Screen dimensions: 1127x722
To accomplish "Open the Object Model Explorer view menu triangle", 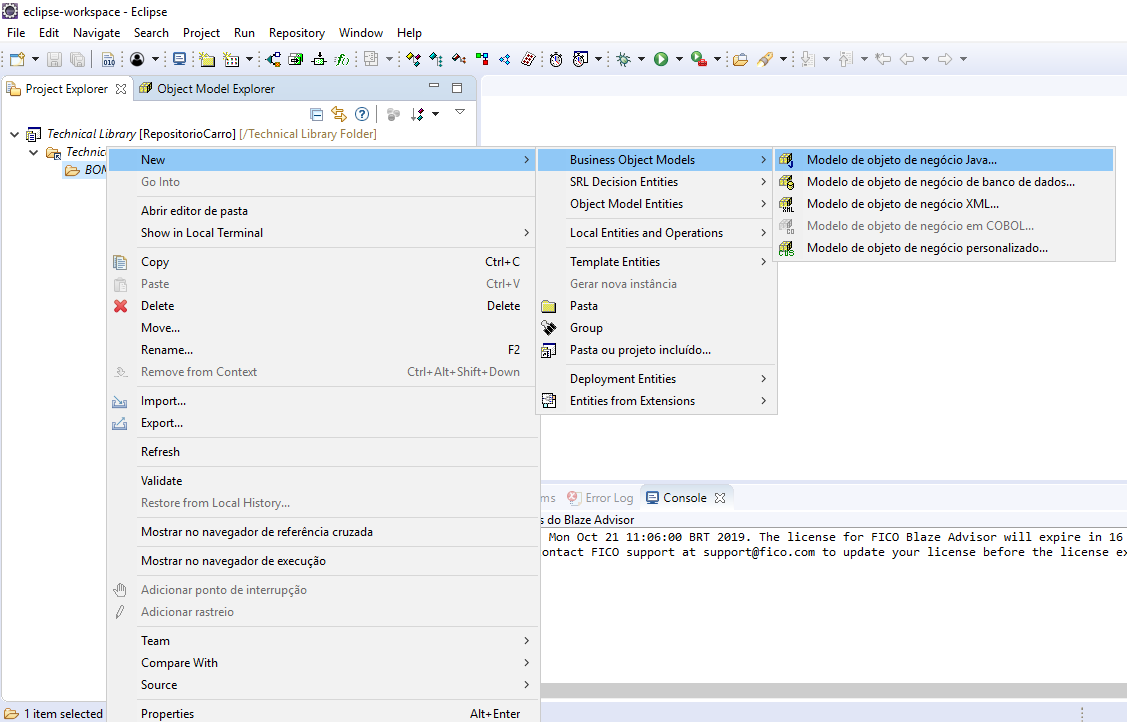I will (x=460, y=112).
